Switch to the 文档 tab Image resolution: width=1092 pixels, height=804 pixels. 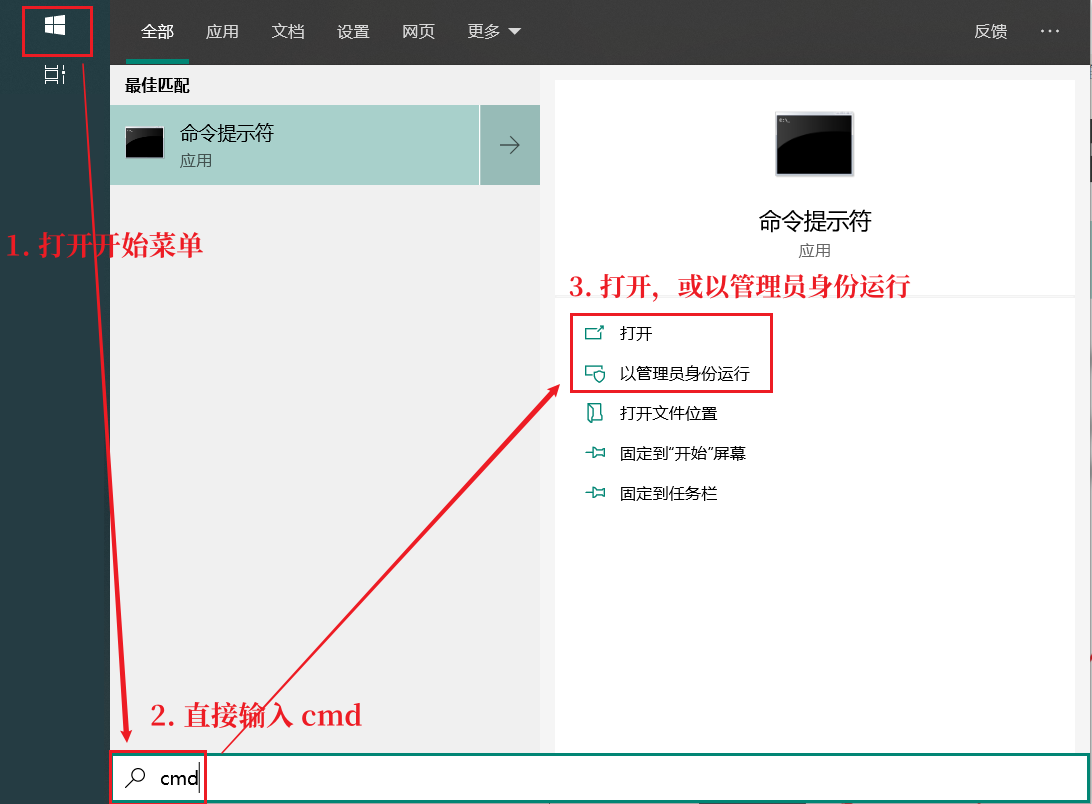288,31
